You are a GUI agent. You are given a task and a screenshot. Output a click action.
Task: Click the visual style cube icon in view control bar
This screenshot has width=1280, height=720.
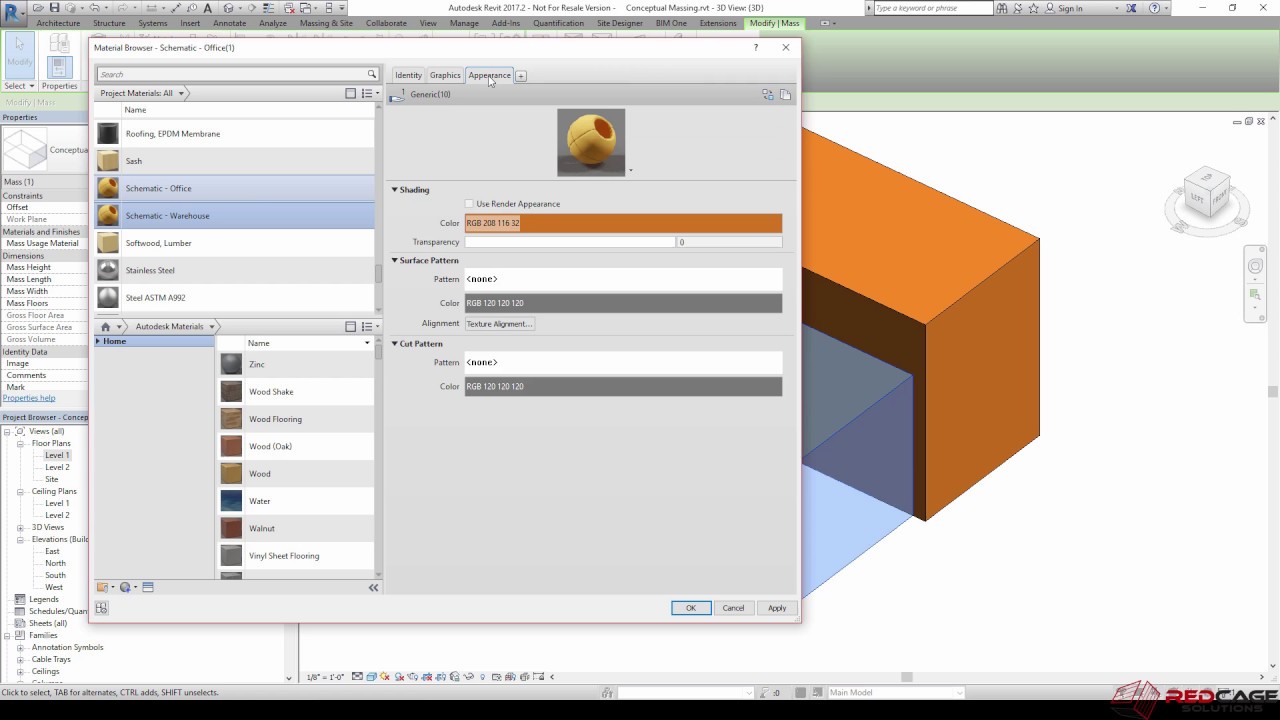click(x=371, y=677)
